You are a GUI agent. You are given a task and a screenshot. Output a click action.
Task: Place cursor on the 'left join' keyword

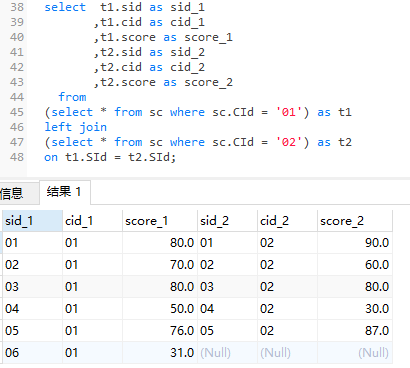pyautogui.click(x=76, y=127)
